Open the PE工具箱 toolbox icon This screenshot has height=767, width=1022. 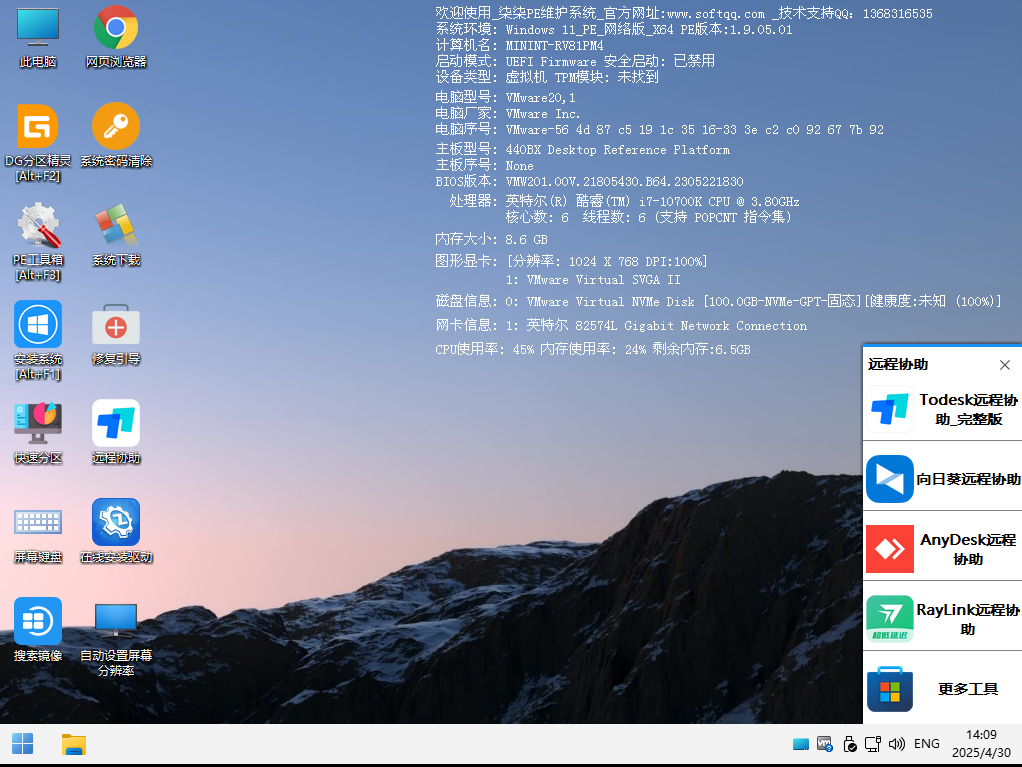click(x=38, y=225)
